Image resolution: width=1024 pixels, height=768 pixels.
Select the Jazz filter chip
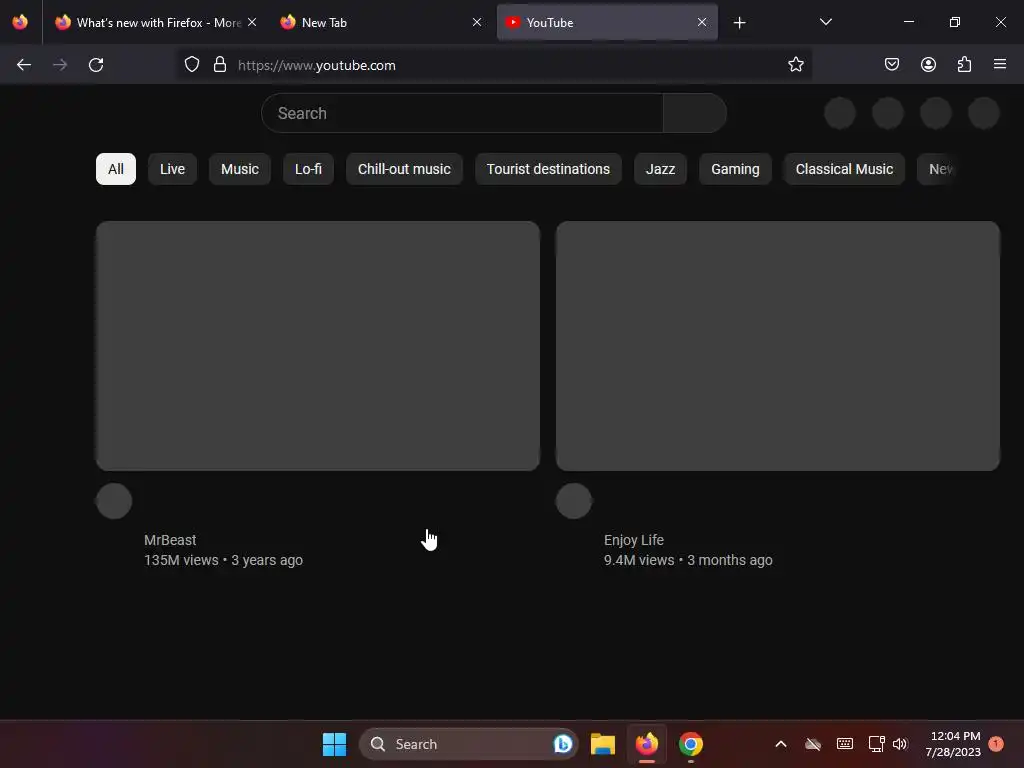click(x=660, y=169)
